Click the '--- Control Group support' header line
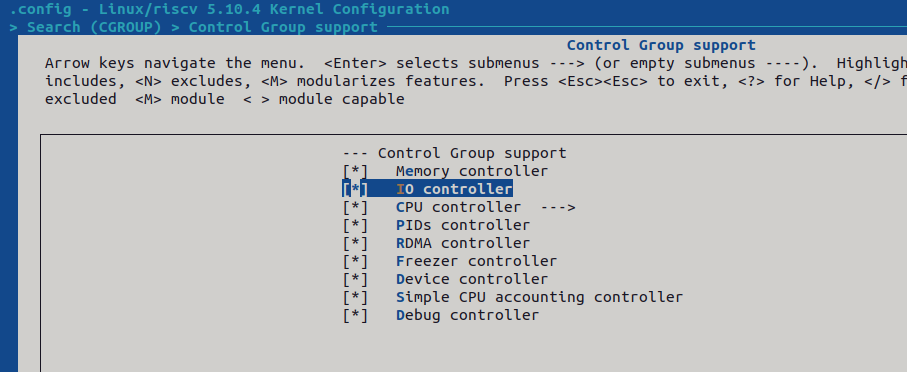907x372 pixels. pyautogui.click(x=454, y=153)
